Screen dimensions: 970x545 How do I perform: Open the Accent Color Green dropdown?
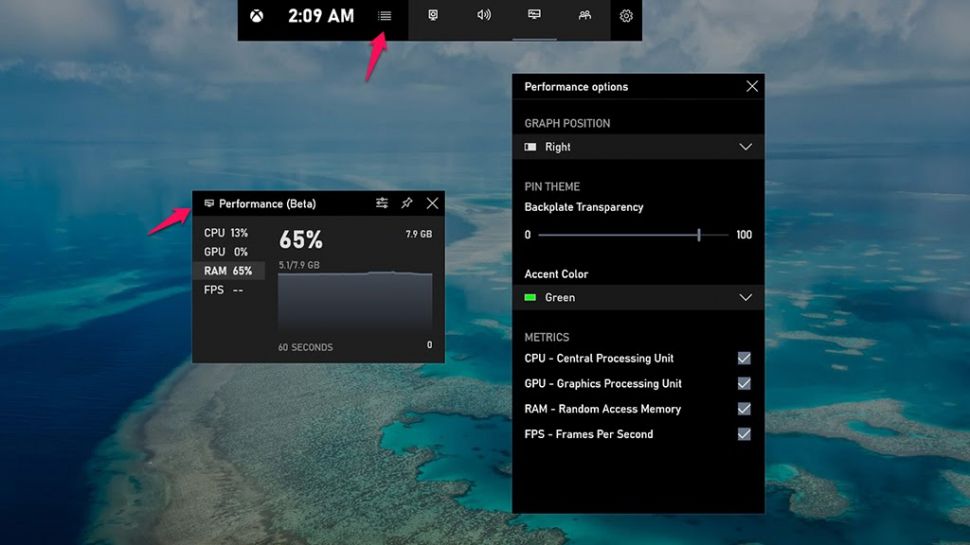pos(638,297)
